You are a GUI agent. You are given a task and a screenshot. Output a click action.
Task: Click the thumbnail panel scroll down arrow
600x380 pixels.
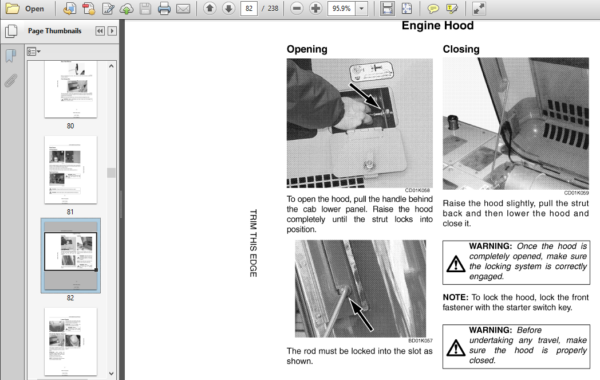click(111, 373)
